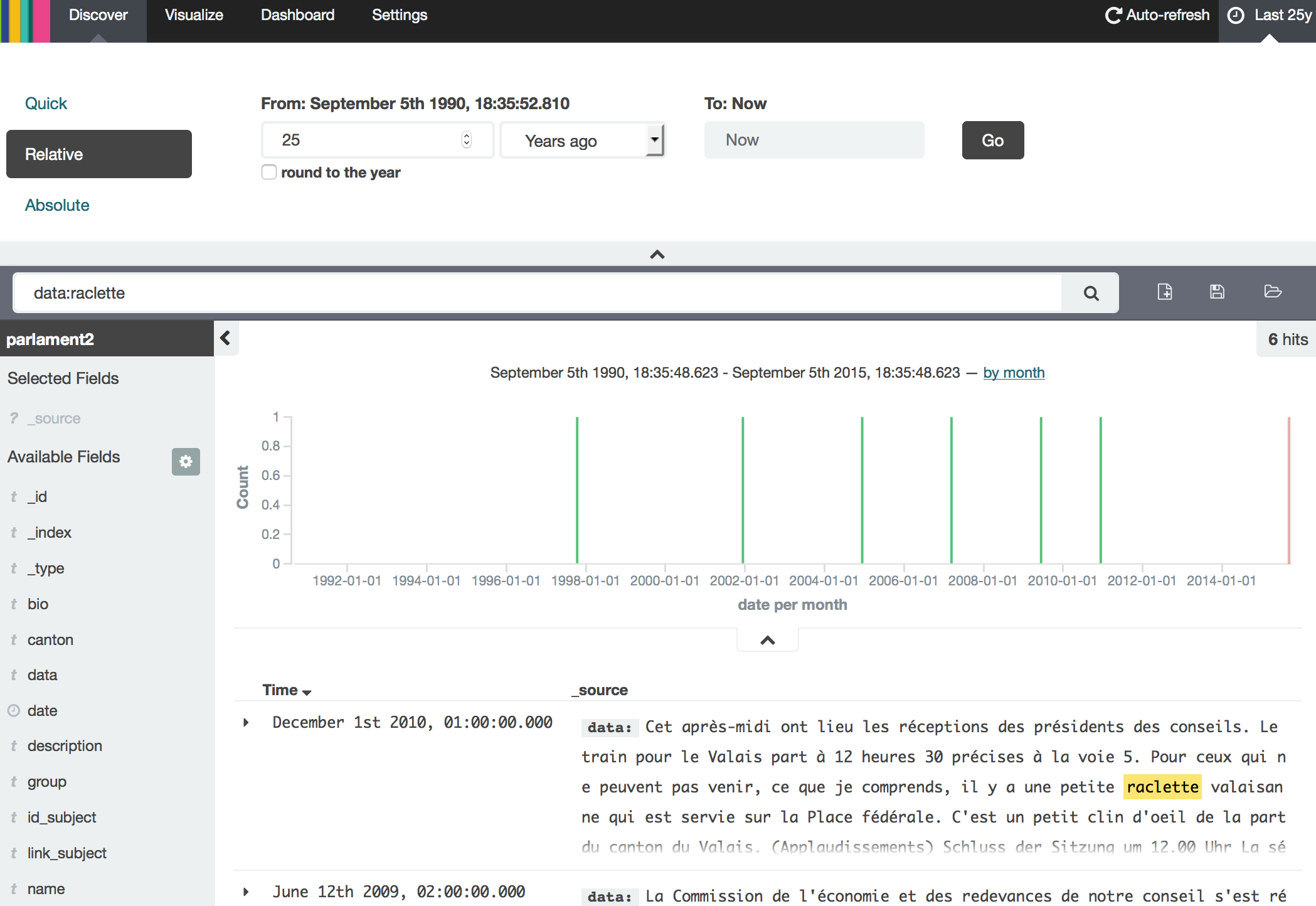This screenshot has height=906, width=1316.
Task: Collapse the time picker panel chevron
Action: tap(657, 254)
